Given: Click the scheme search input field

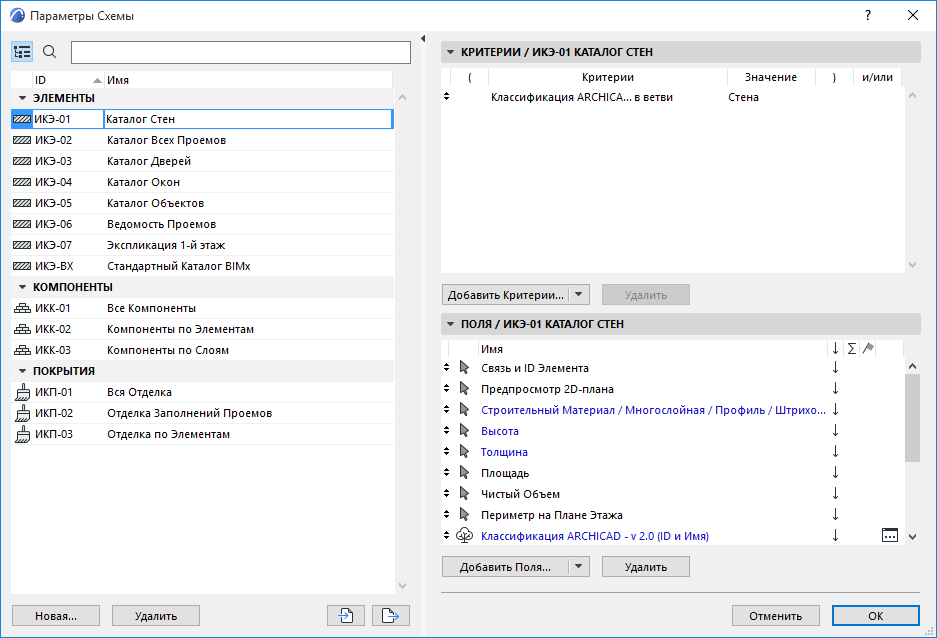Looking at the screenshot, I should click(241, 53).
